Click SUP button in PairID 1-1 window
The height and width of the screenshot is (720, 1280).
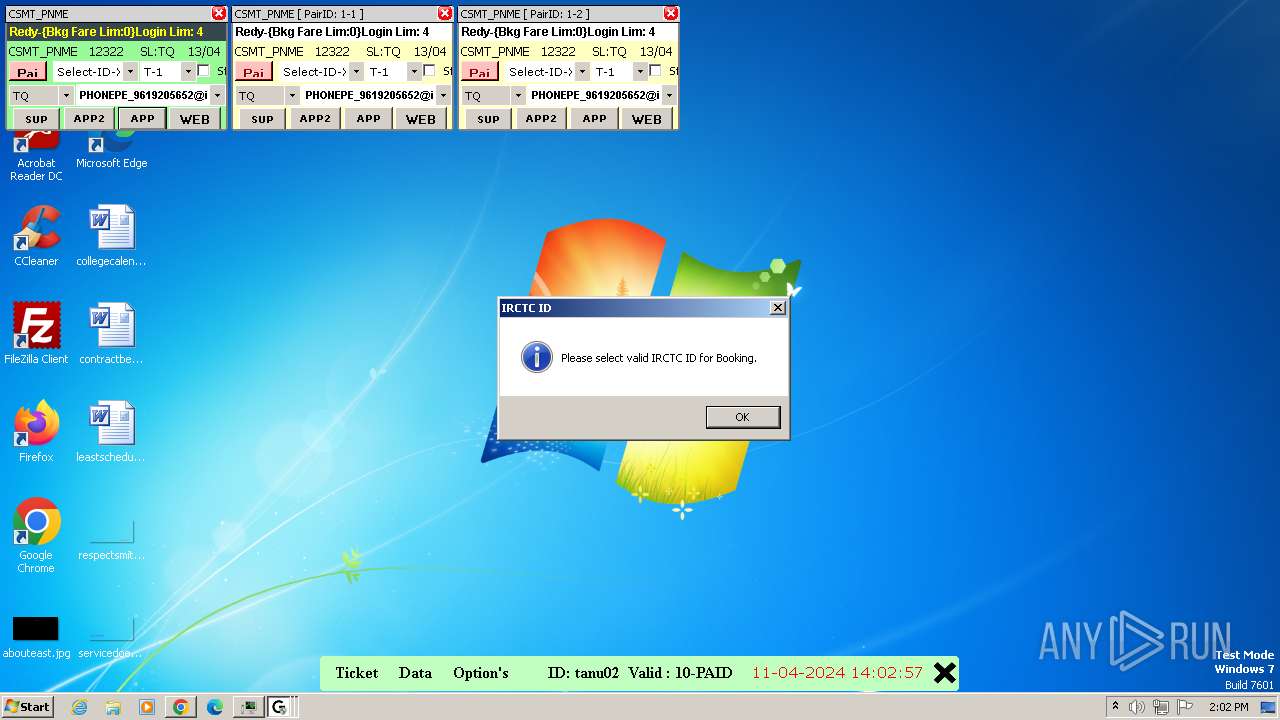[263, 119]
